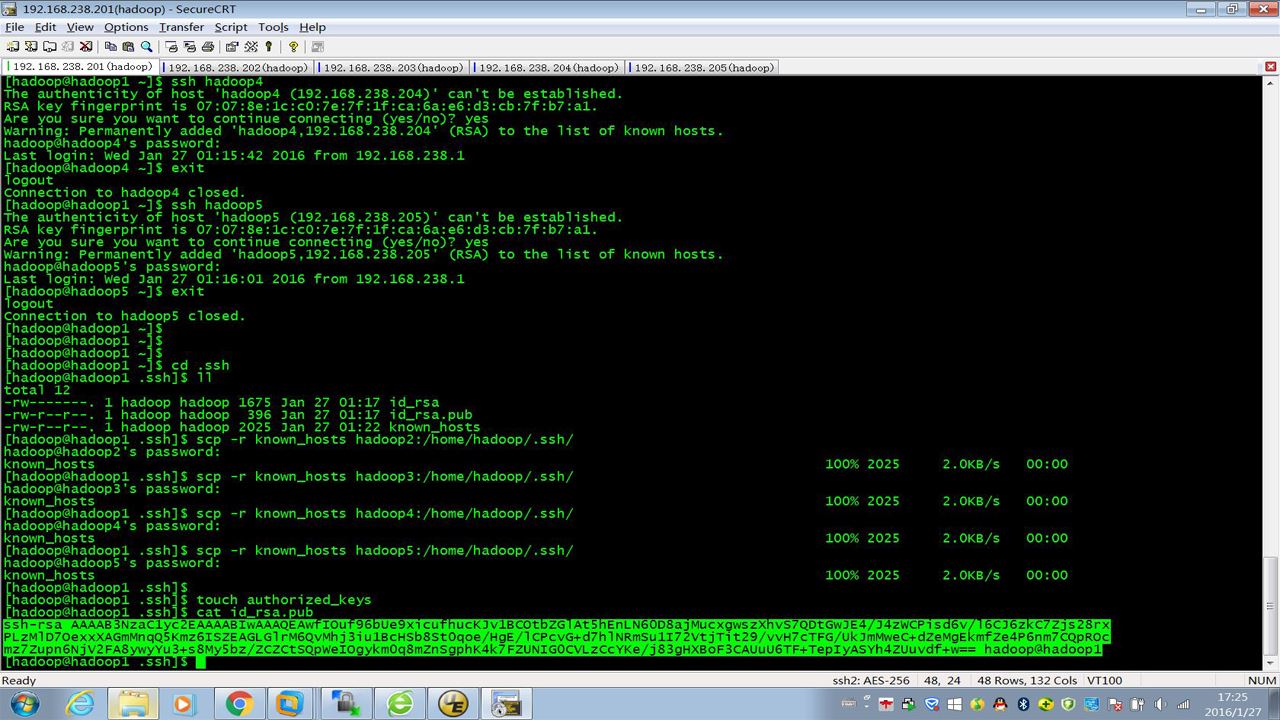This screenshot has height=720, width=1280.
Task: Click the 'touch authorized_keys' command line
Action: coord(284,600)
